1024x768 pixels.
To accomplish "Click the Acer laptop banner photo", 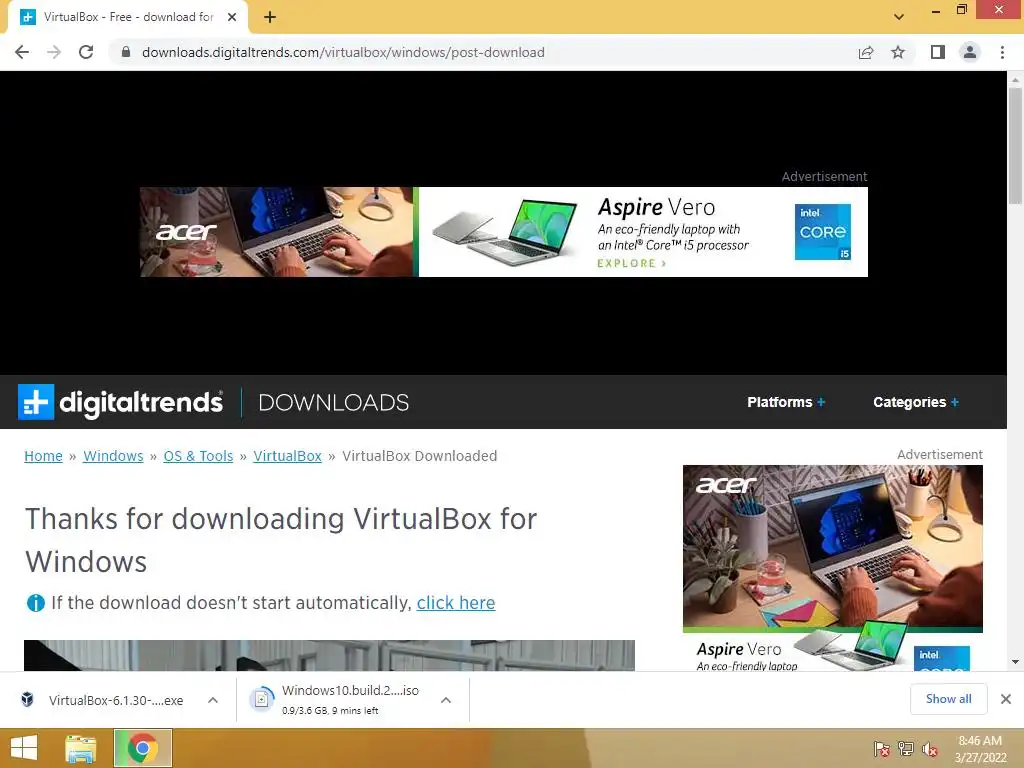I will [x=277, y=232].
